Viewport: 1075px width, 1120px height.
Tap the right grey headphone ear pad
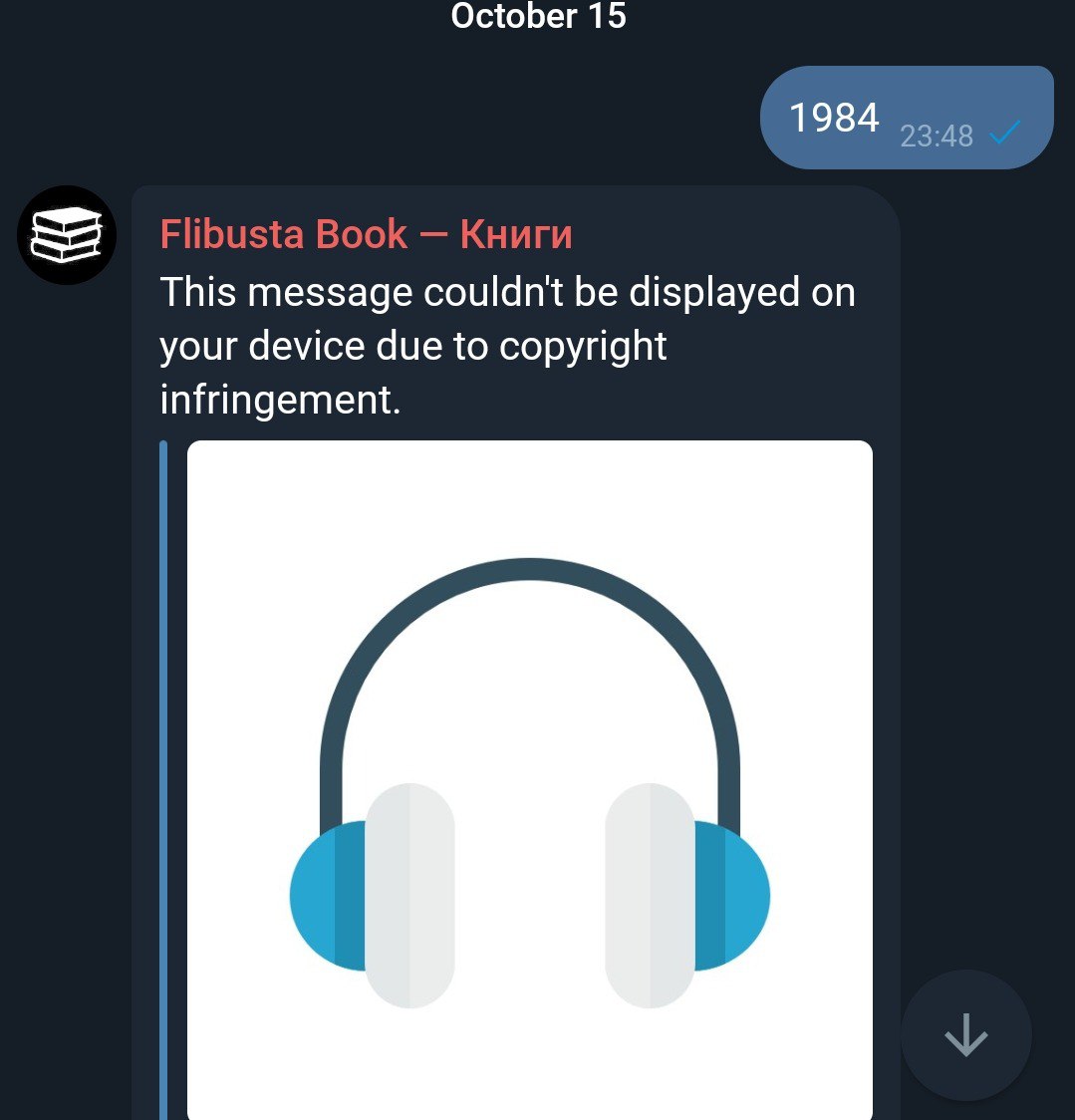(650, 896)
